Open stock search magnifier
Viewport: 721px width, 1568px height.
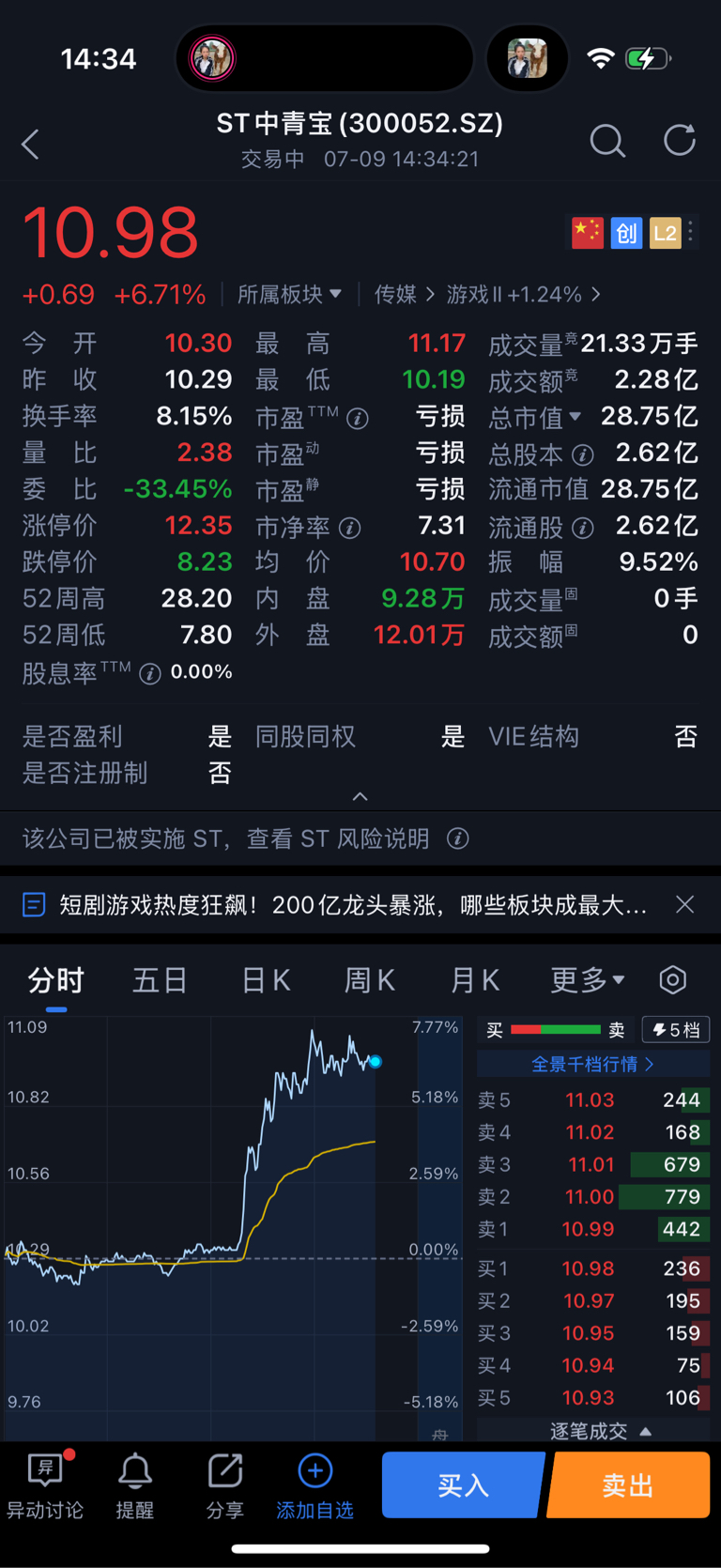[607, 142]
